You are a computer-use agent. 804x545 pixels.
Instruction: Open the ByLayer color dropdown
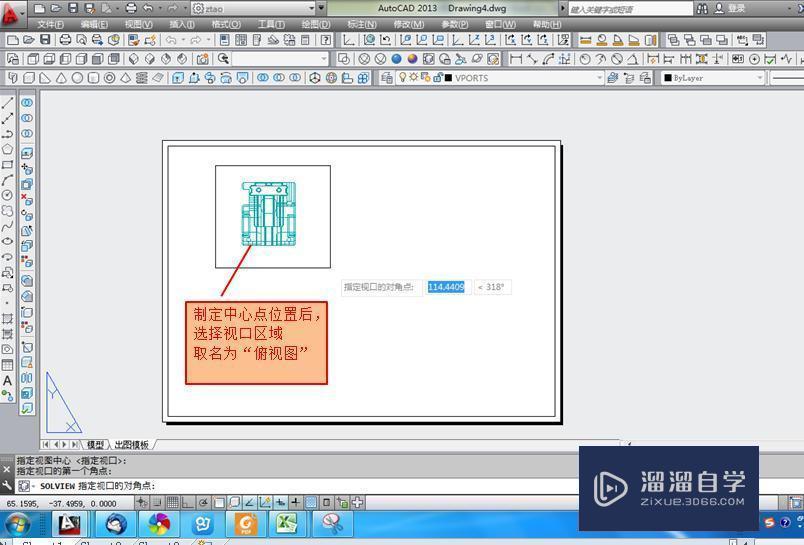pos(760,78)
